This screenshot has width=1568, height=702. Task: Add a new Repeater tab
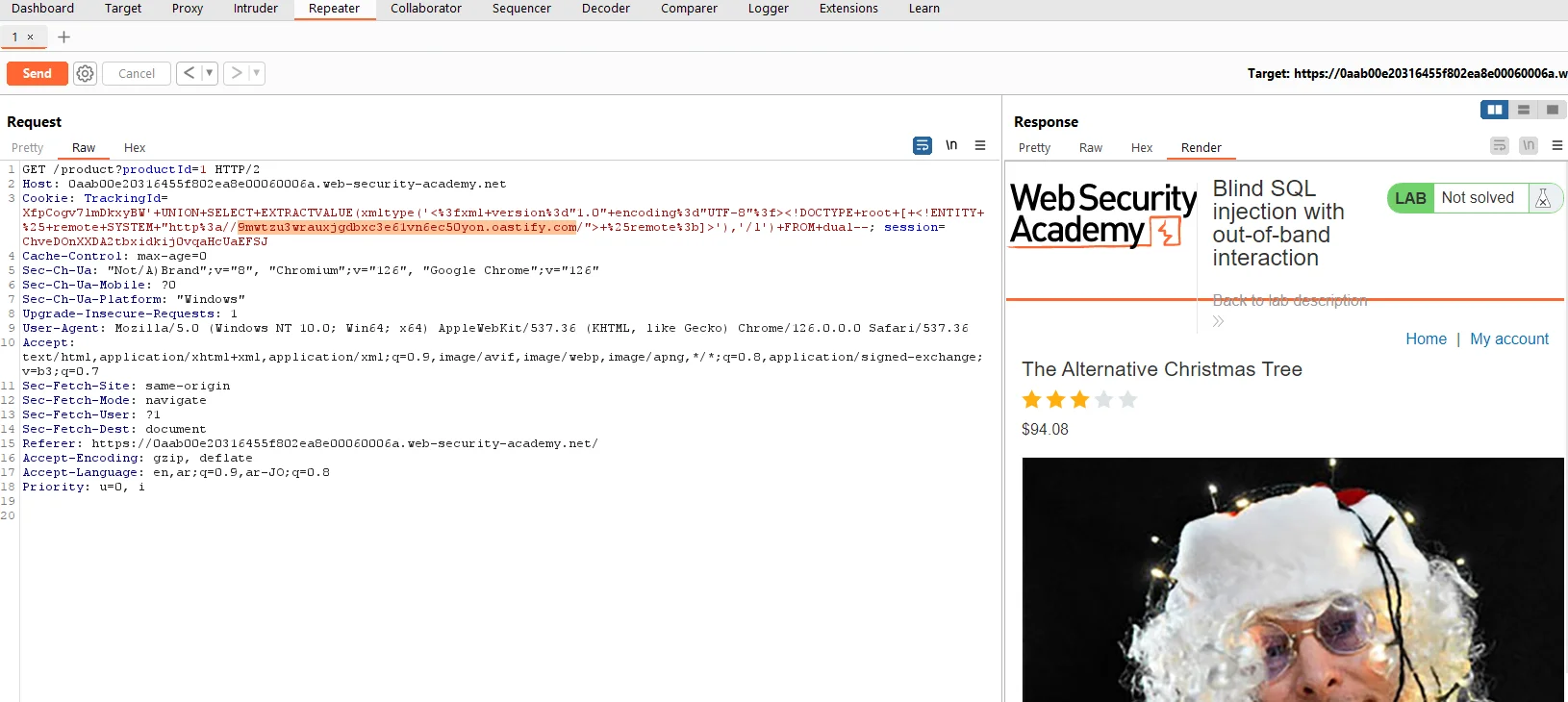coord(64,37)
